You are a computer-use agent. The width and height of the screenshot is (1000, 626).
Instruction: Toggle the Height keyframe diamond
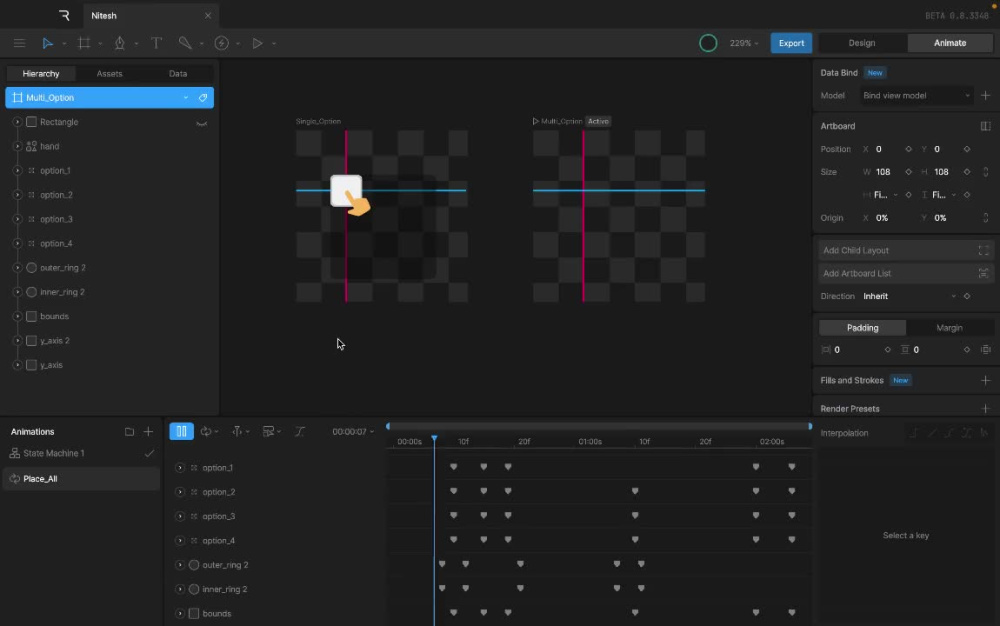click(x=967, y=172)
